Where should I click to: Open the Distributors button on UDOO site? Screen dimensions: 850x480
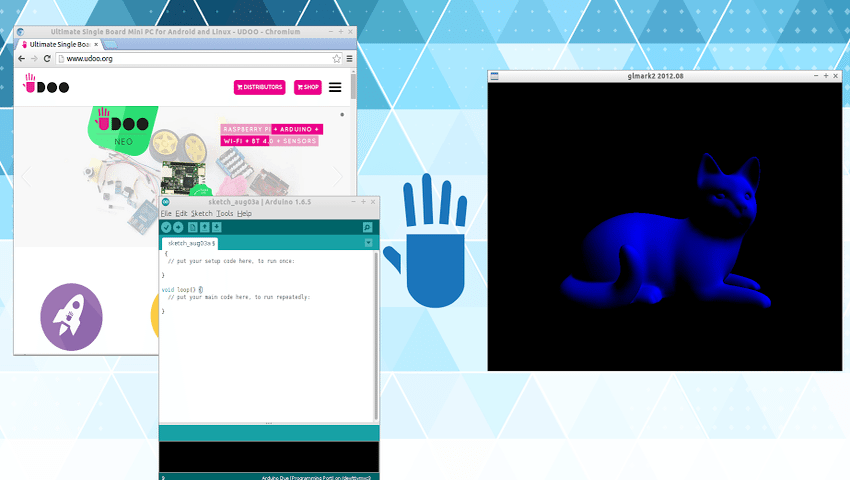260,87
